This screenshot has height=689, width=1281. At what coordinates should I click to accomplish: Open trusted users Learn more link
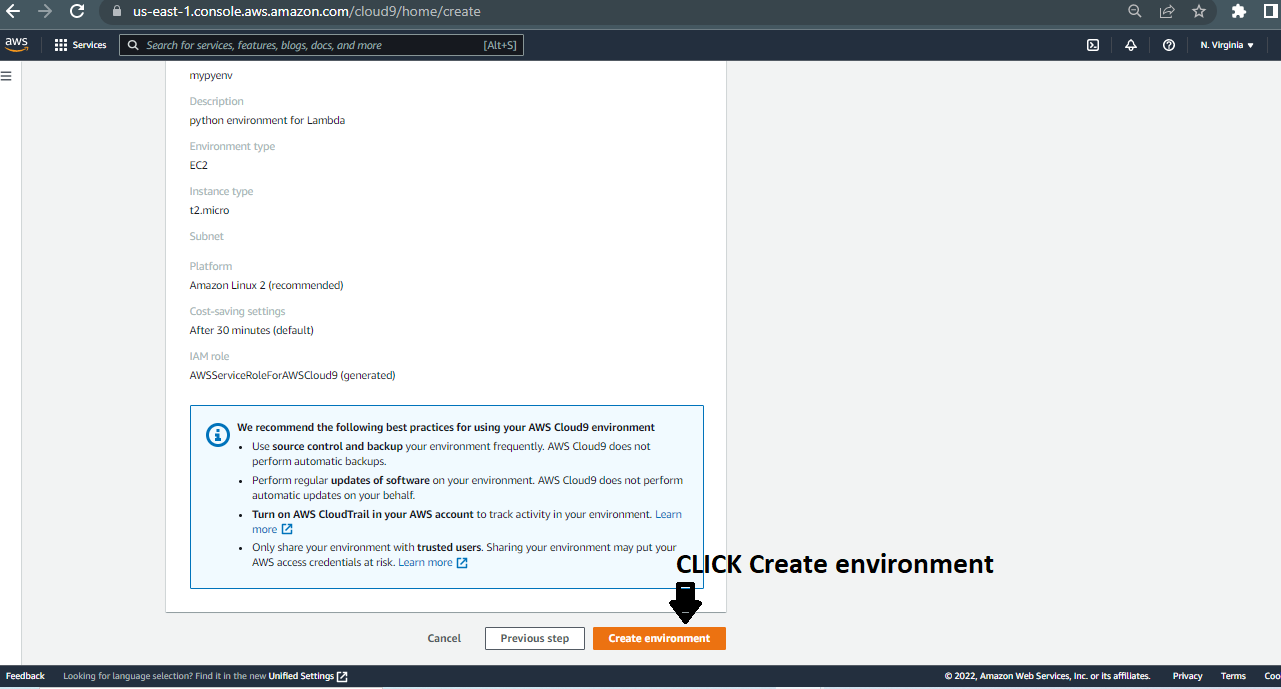click(425, 562)
